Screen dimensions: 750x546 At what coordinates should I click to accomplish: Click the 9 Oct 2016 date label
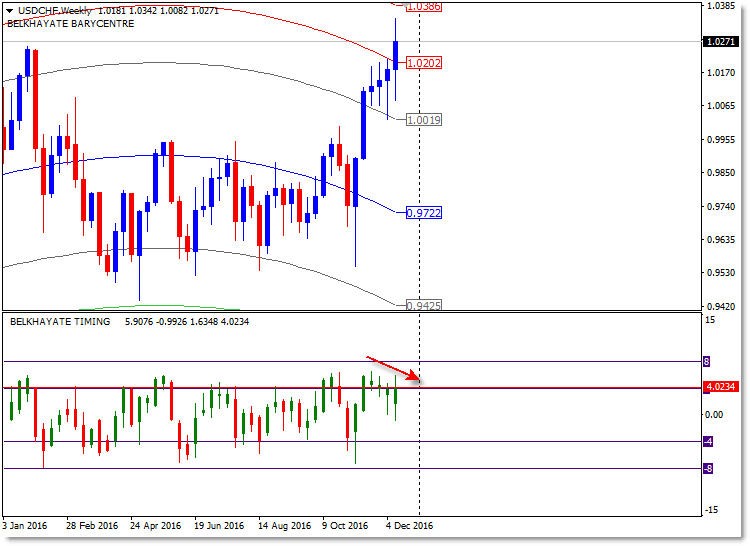click(345, 525)
